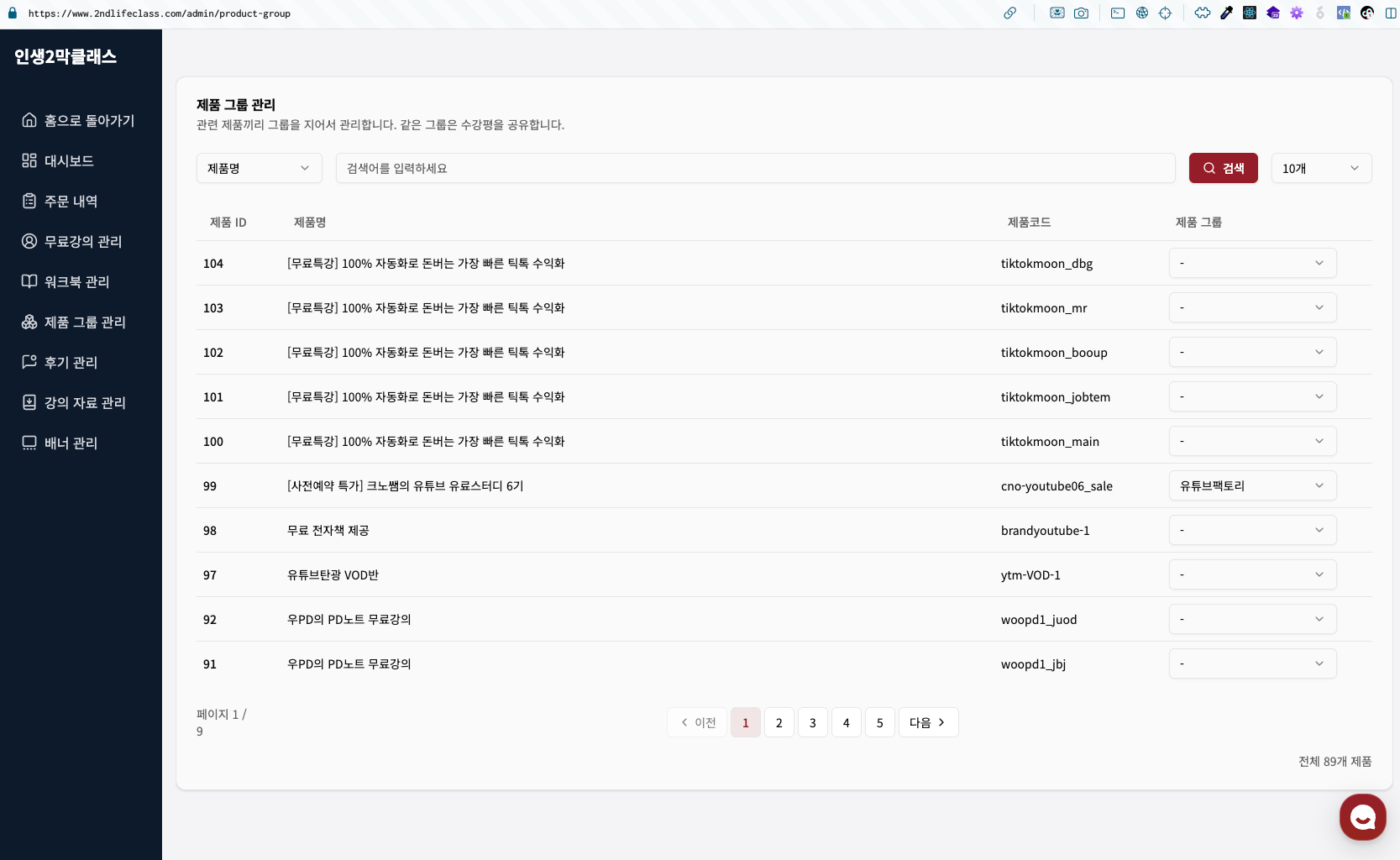Click the 주문 내역 clipboard icon
The width and height of the screenshot is (1400, 860).
[x=29, y=201]
